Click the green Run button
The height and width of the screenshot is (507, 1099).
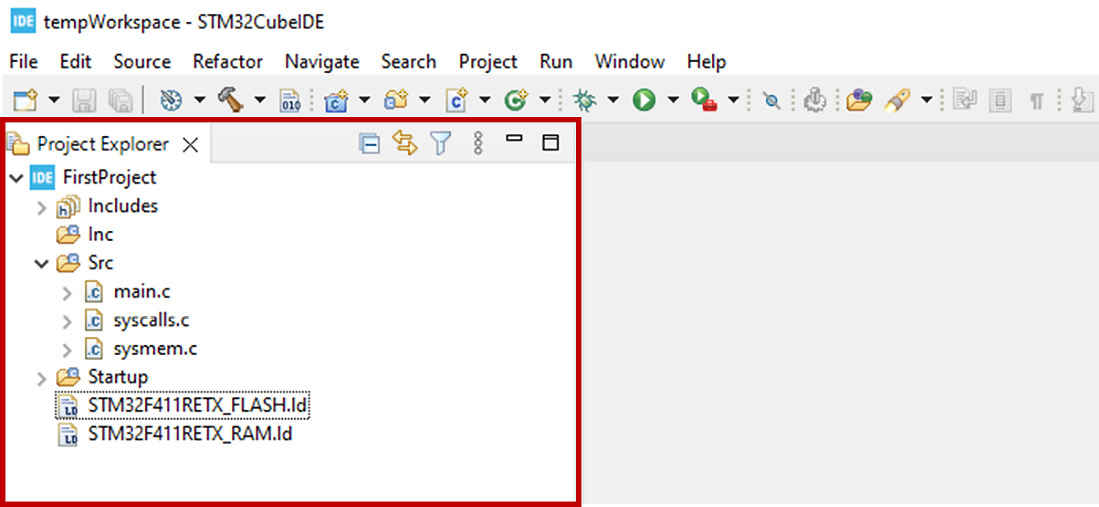coord(643,100)
